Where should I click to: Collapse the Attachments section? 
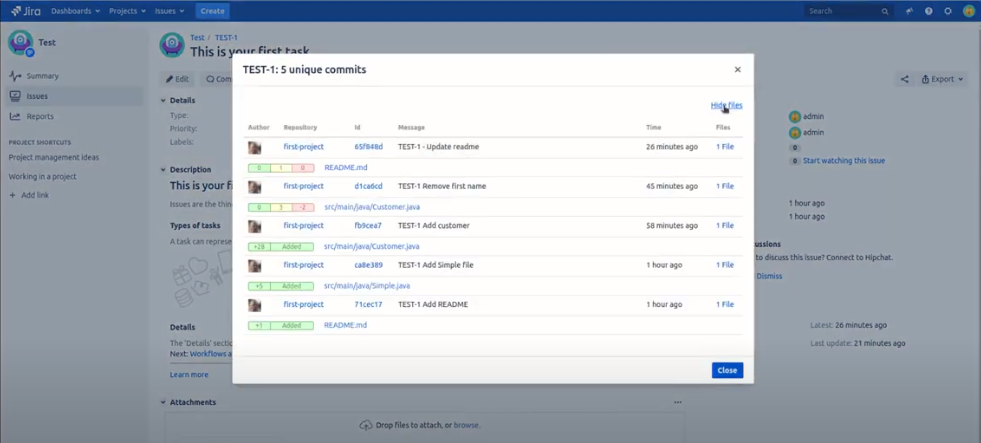[x=163, y=402]
